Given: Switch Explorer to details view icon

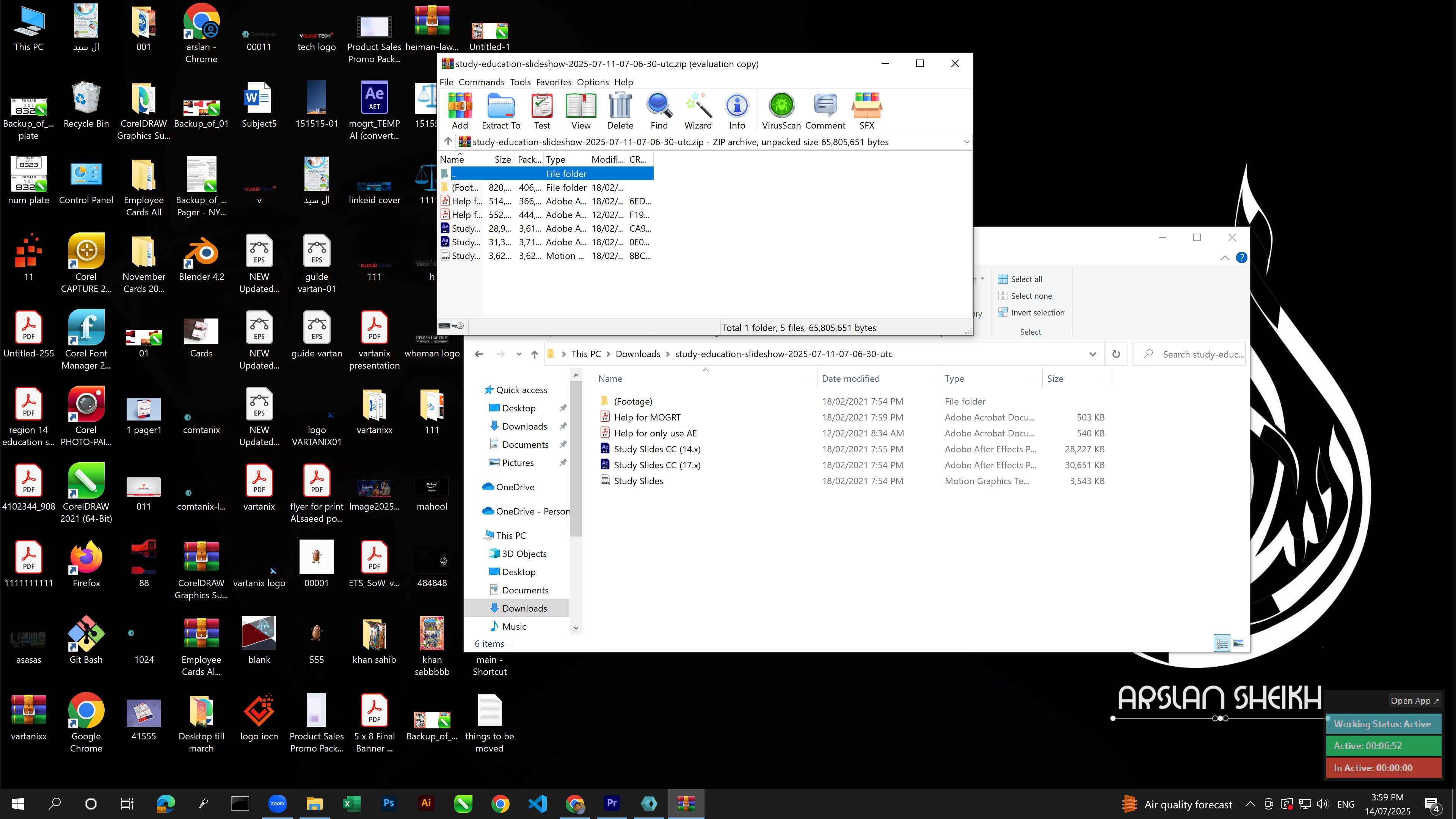Looking at the screenshot, I should tap(1222, 643).
